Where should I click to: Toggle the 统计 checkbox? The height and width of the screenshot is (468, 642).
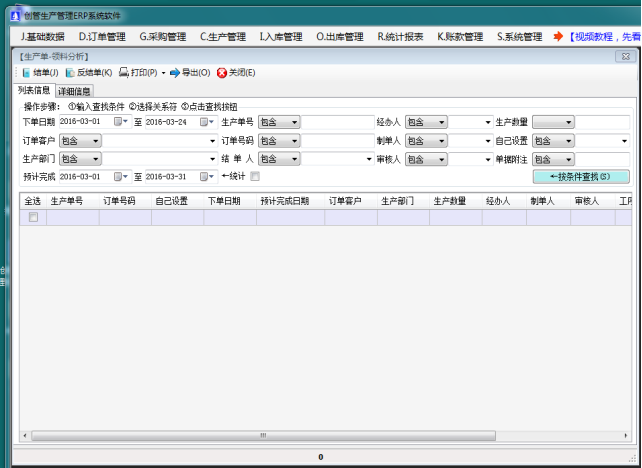255,176
